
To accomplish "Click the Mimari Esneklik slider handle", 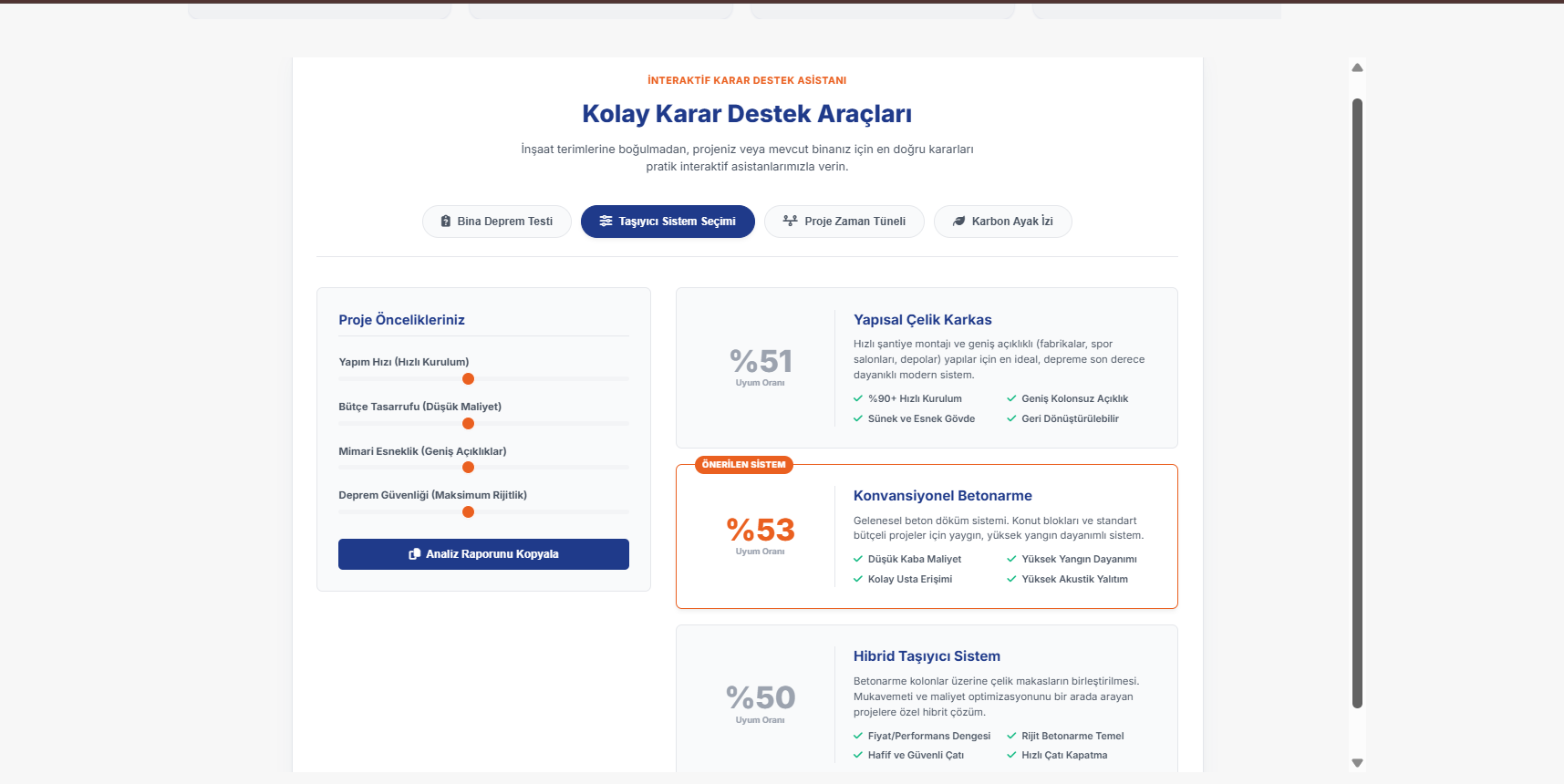I will pyautogui.click(x=468, y=468).
